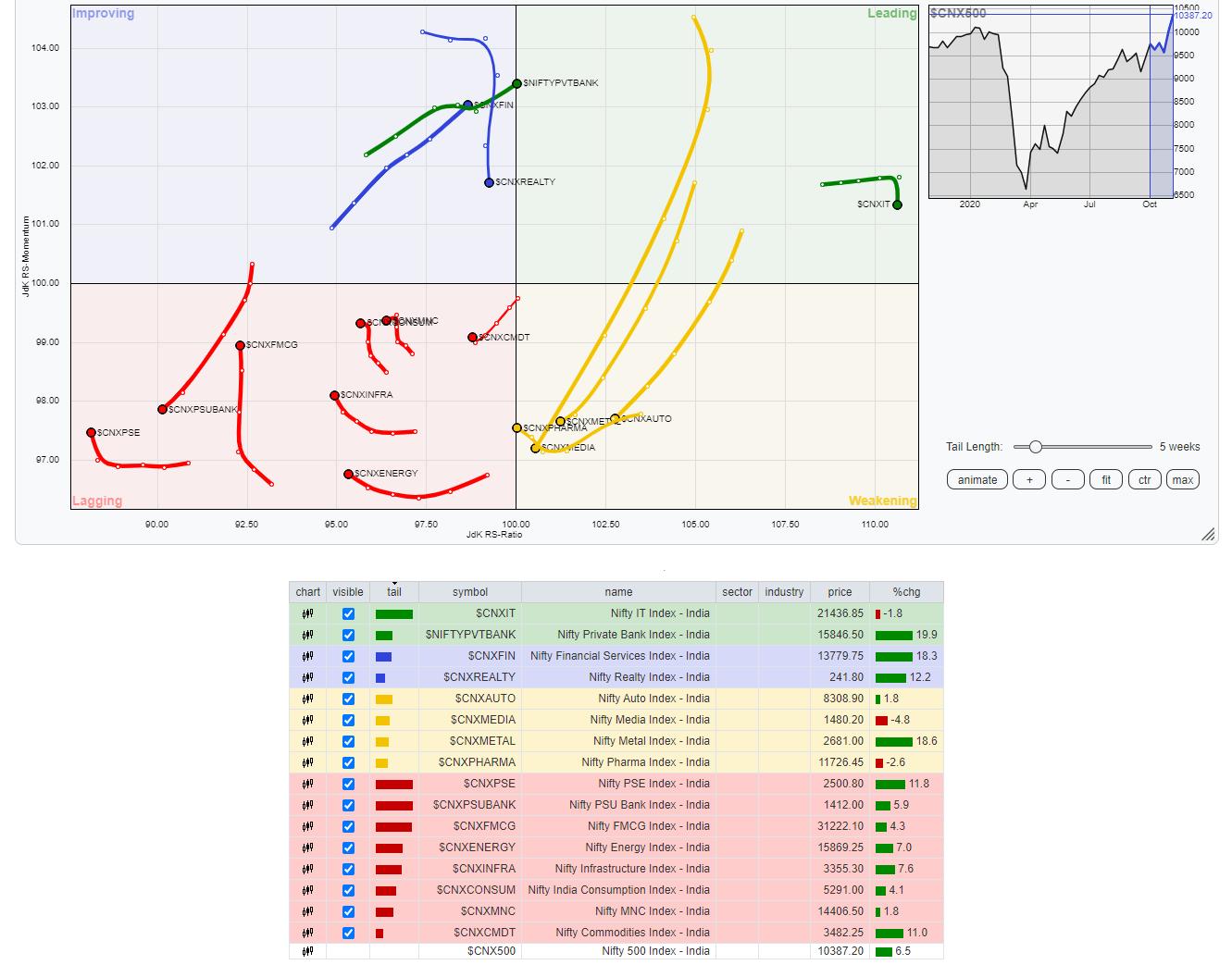Toggle visibility checkbox for $NIFTYPVTBANK

coord(348,635)
